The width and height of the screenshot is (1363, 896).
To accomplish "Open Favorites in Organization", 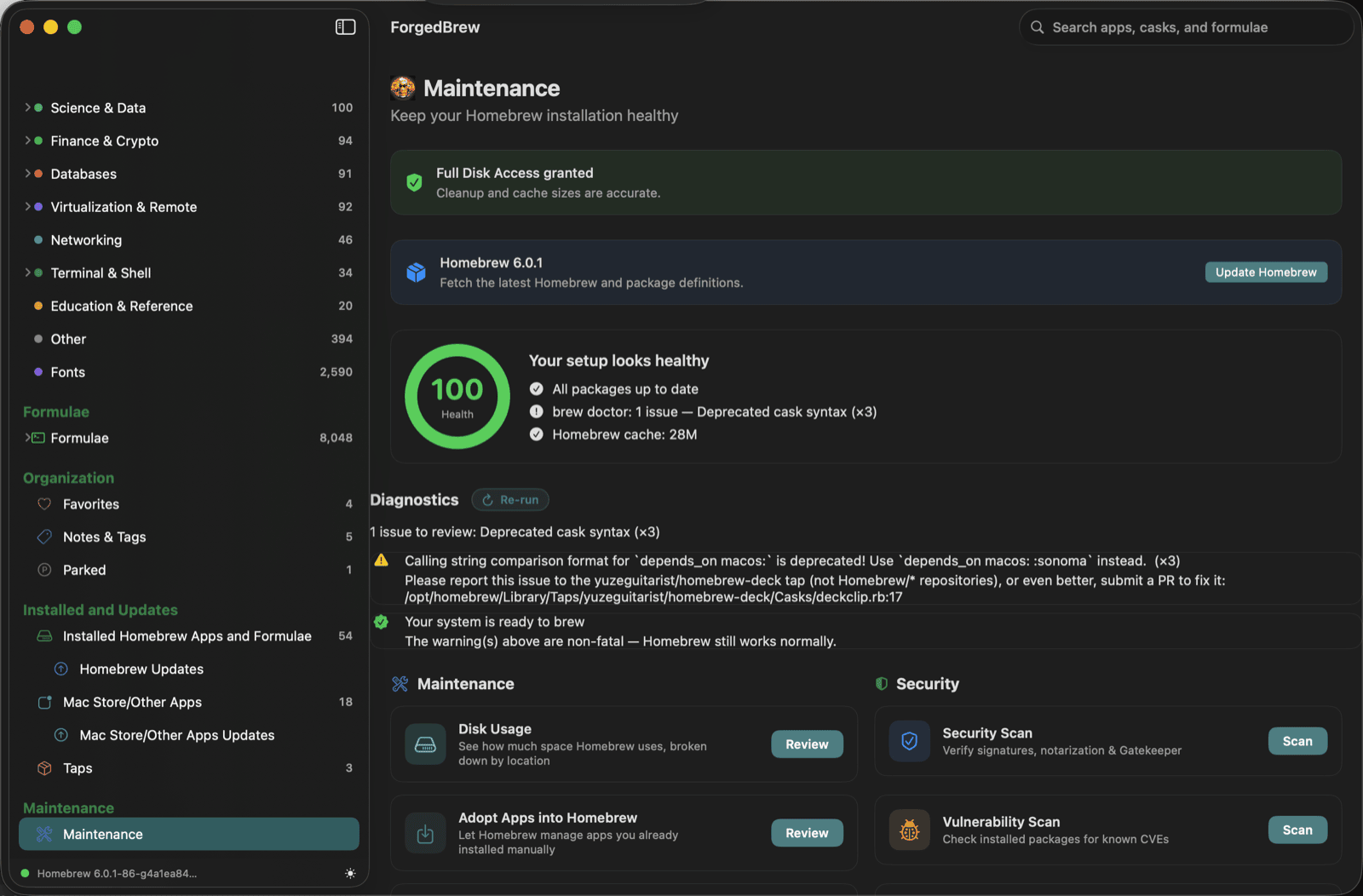I will point(189,504).
